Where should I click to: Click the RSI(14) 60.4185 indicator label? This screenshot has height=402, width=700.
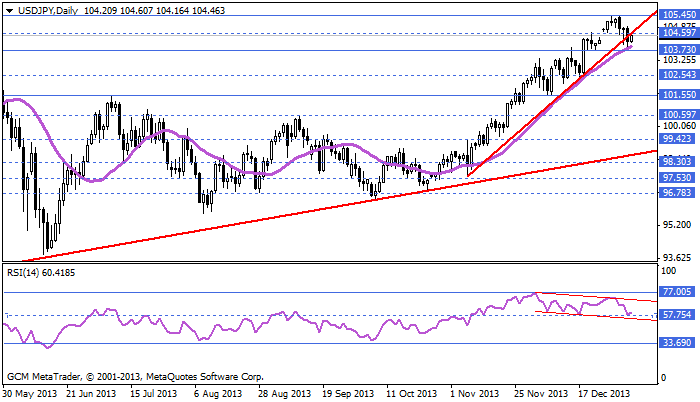click(41, 272)
